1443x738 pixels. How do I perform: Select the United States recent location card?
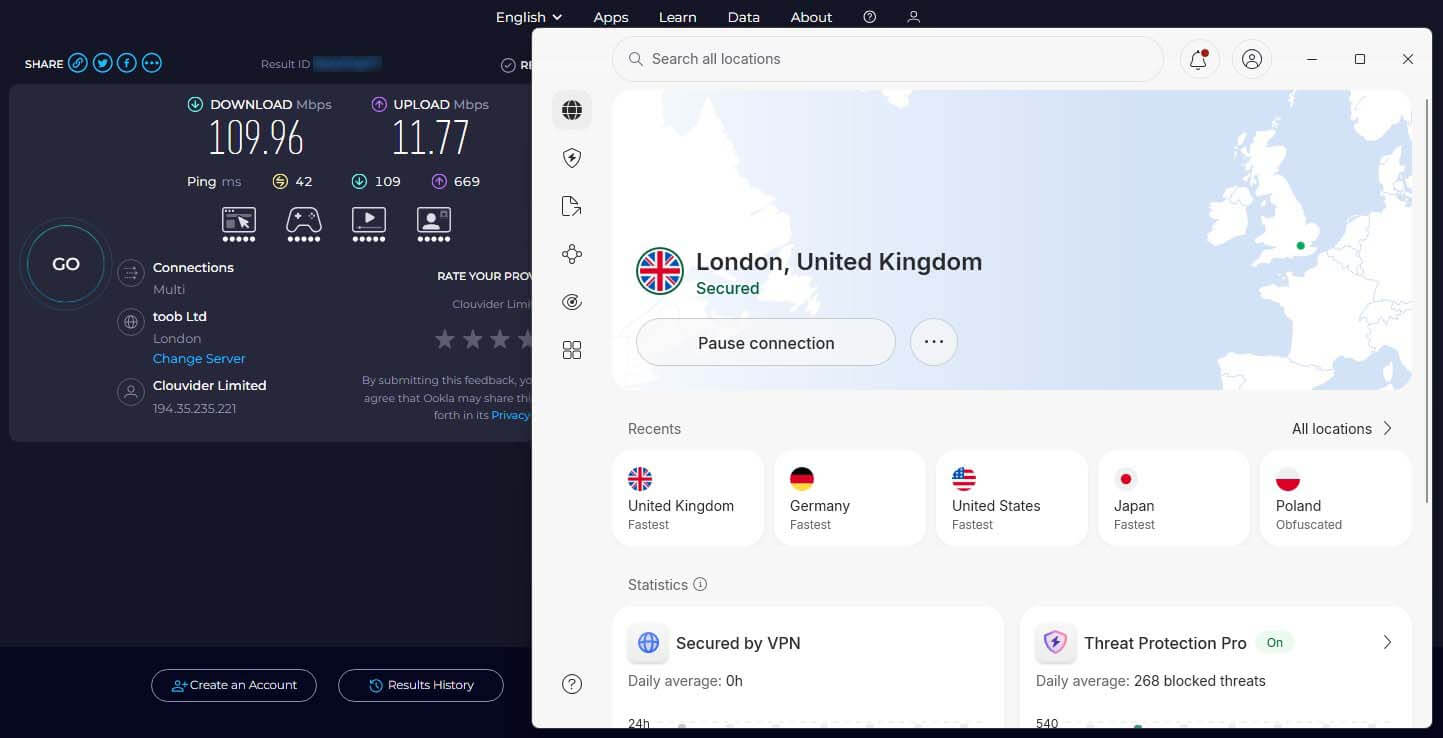(x=1012, y=498)
